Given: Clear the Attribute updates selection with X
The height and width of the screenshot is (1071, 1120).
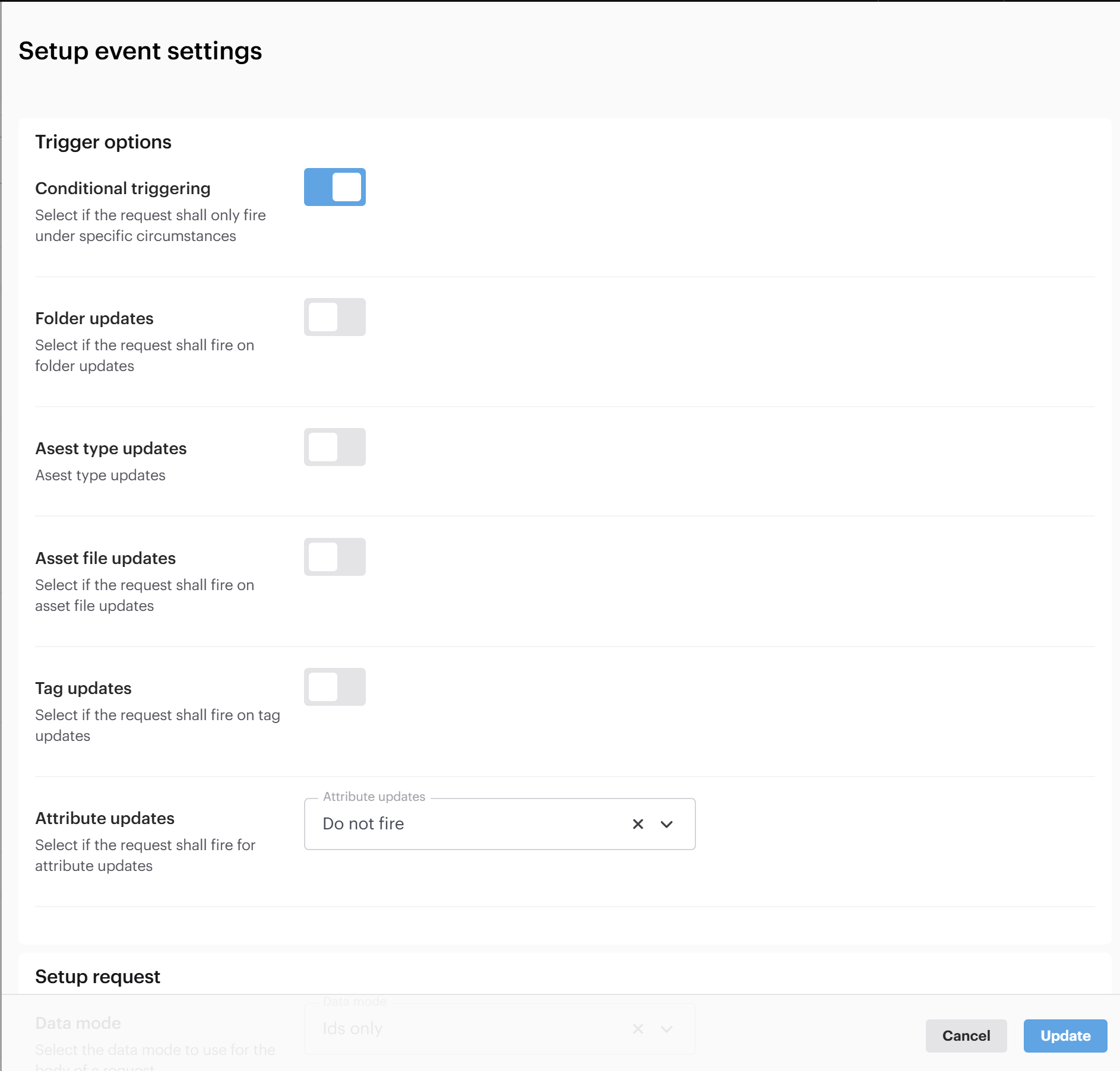Looking at the screenshot, I should pyautogui.click(x=638, y=824).
